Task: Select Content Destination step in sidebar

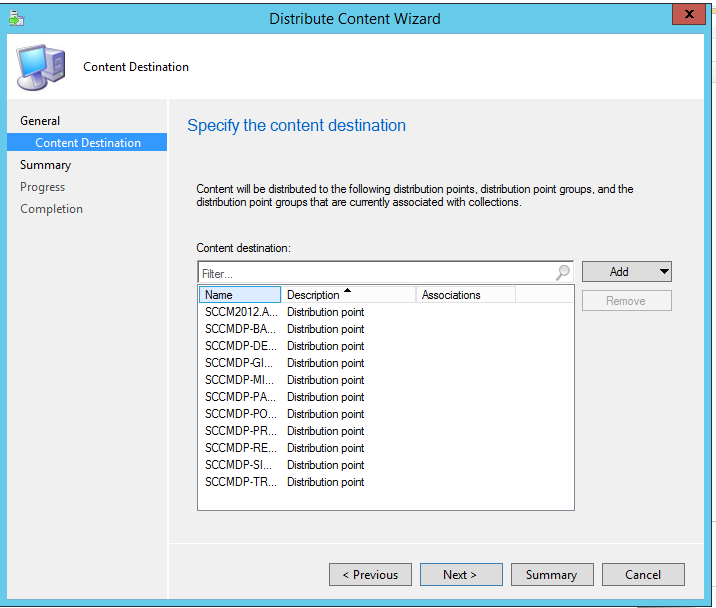Action: point(87,143)
